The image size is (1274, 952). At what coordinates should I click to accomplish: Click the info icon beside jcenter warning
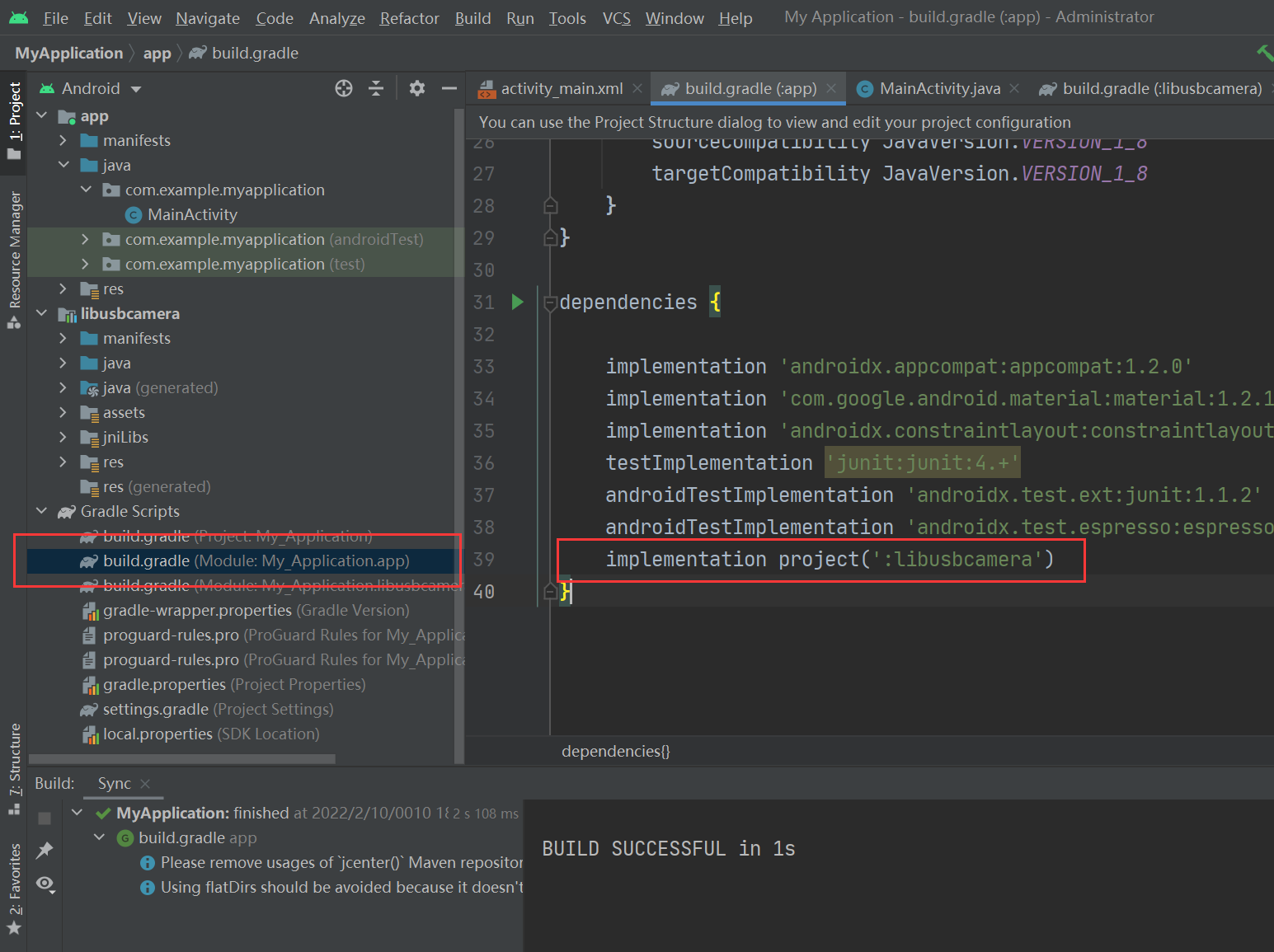(x=148, y=863)
